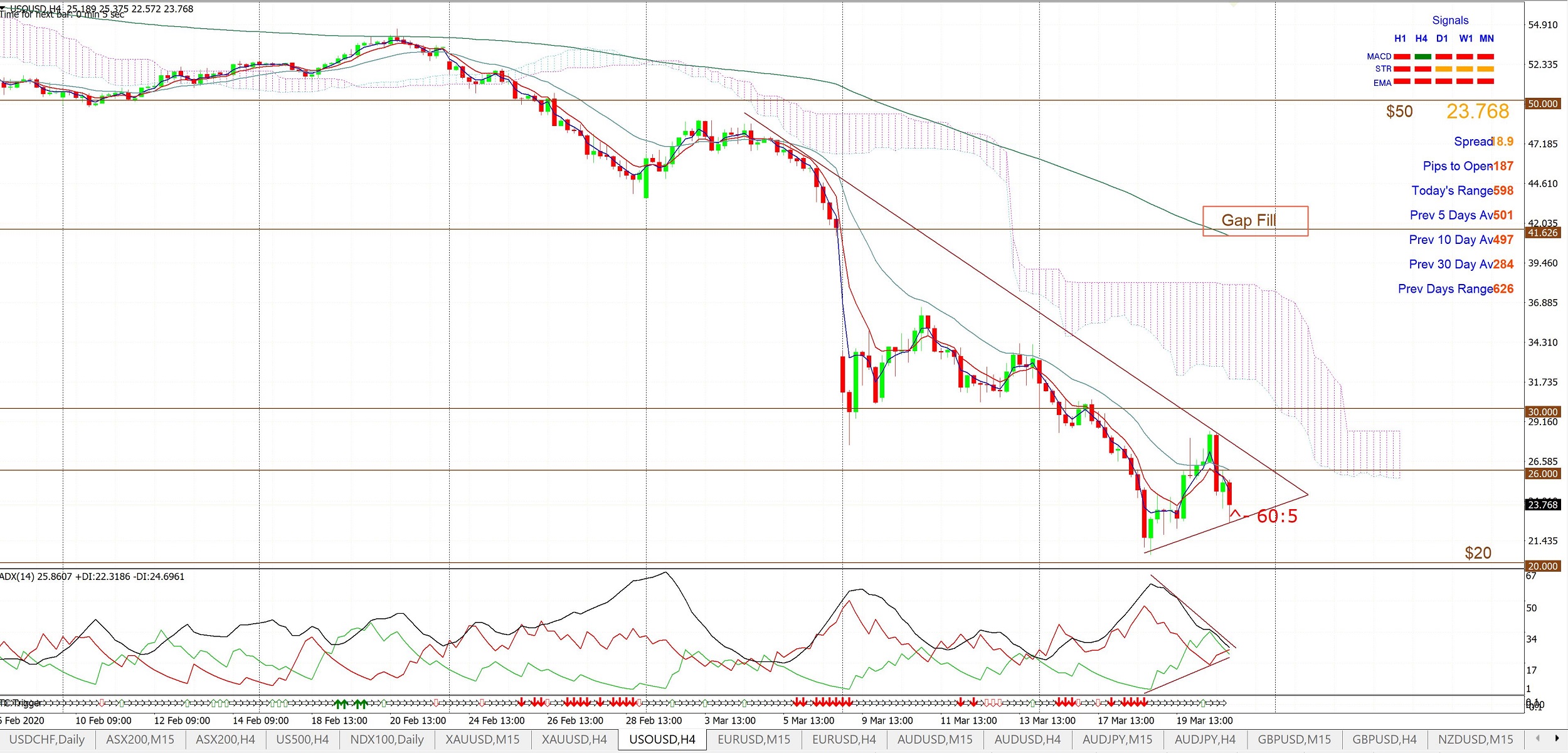Select the GBPUSD,M15 chart tab
1568x753 pixels.
coord(1294,739)
